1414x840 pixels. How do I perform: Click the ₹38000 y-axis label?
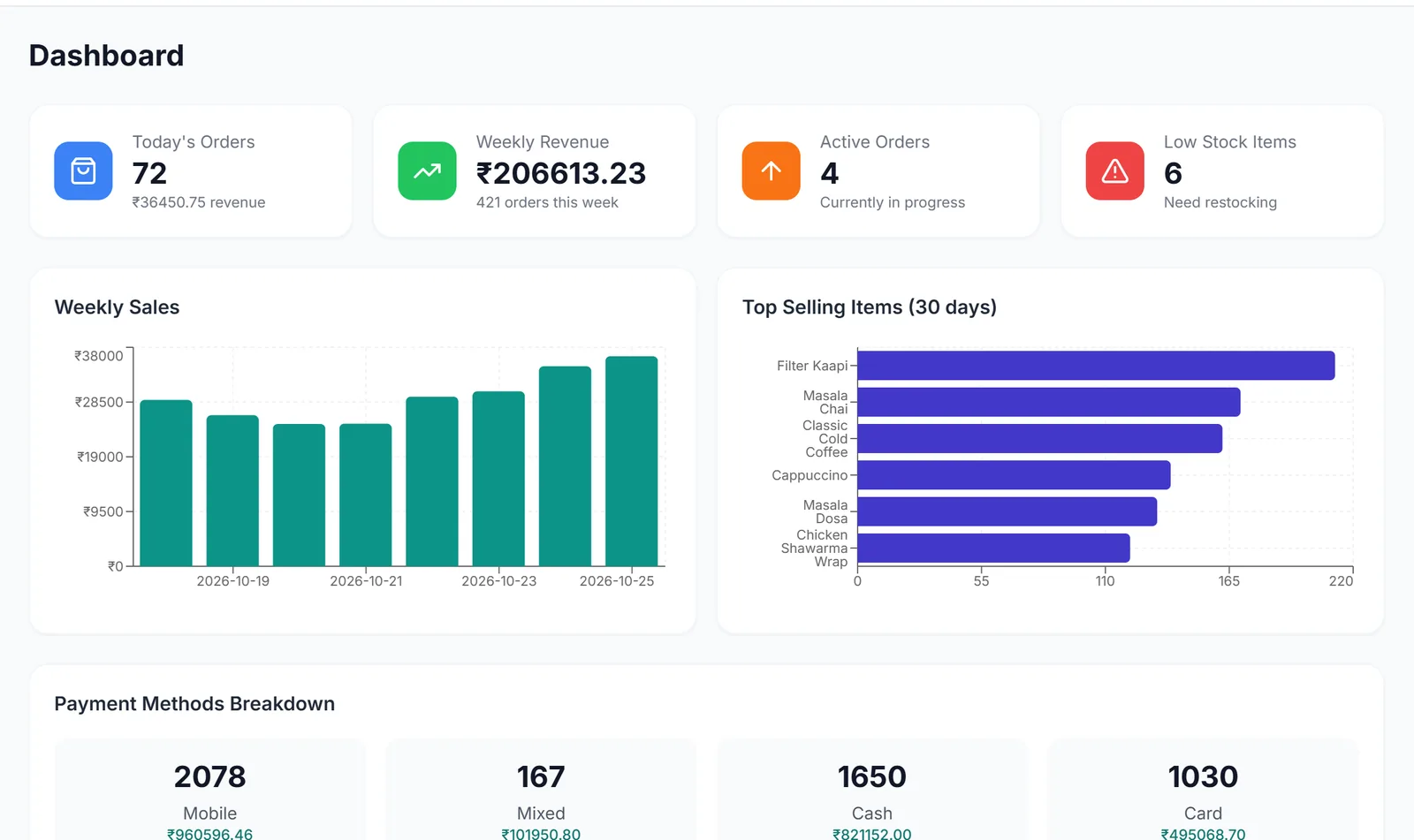point(99,356)
